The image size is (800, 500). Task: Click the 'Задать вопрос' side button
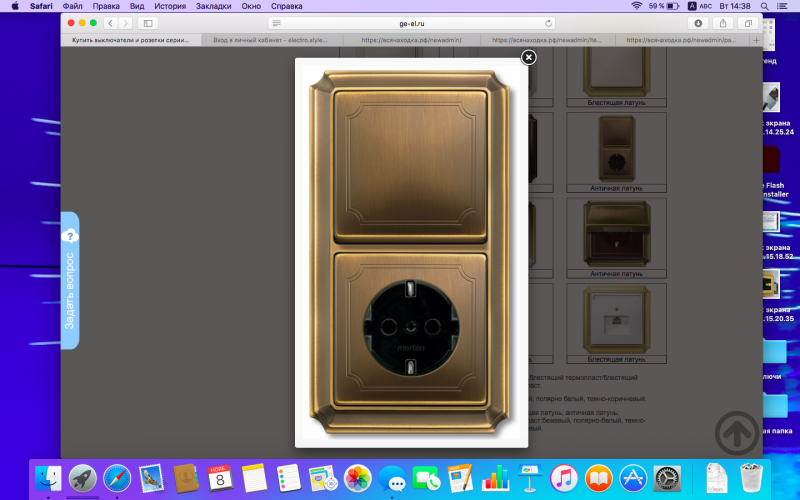(x=69, y=281)
